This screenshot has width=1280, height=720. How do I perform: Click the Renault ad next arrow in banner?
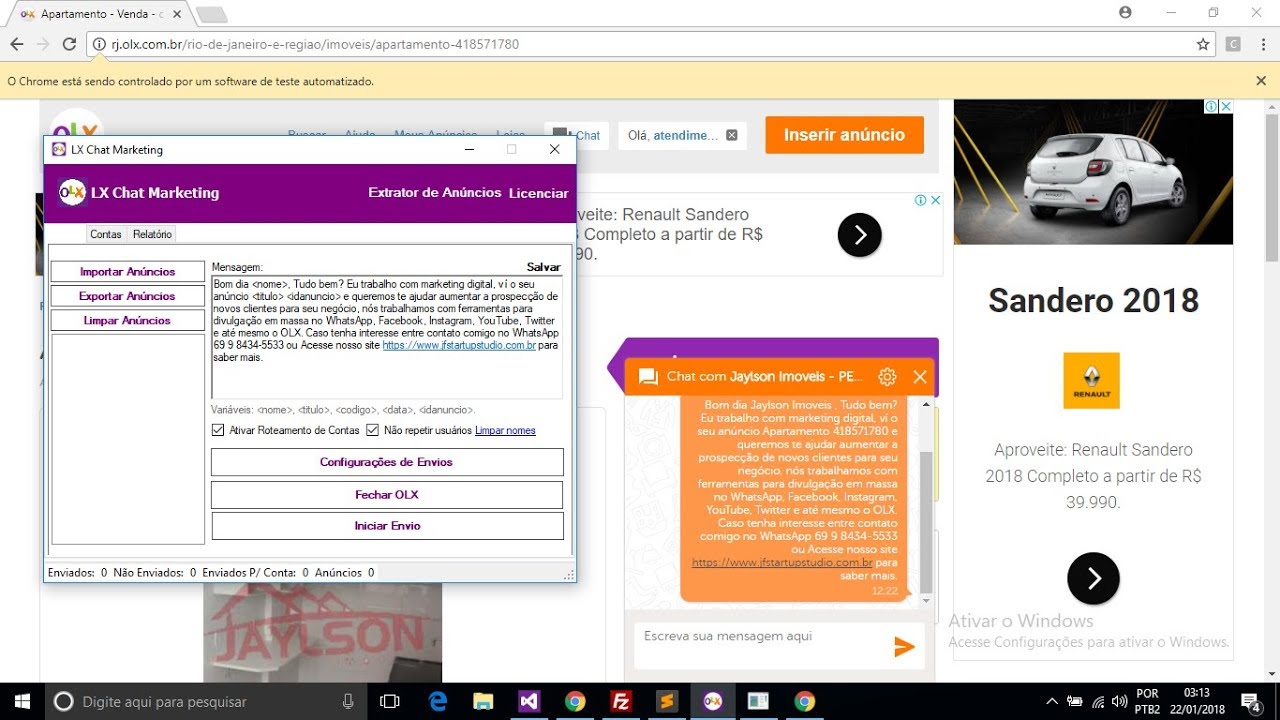(x=860, y=235)
